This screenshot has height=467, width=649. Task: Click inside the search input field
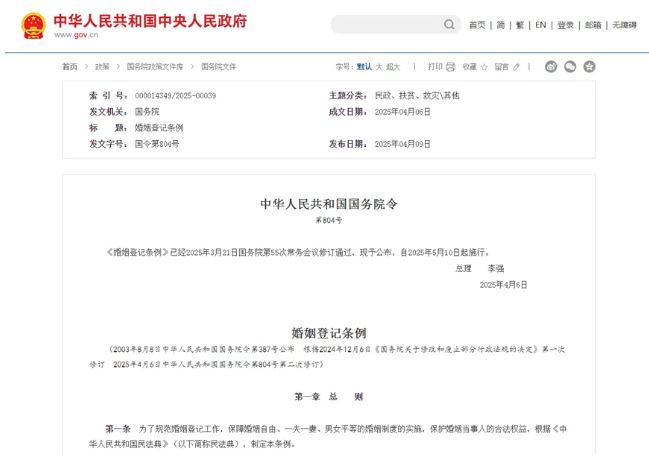point(385,25)
